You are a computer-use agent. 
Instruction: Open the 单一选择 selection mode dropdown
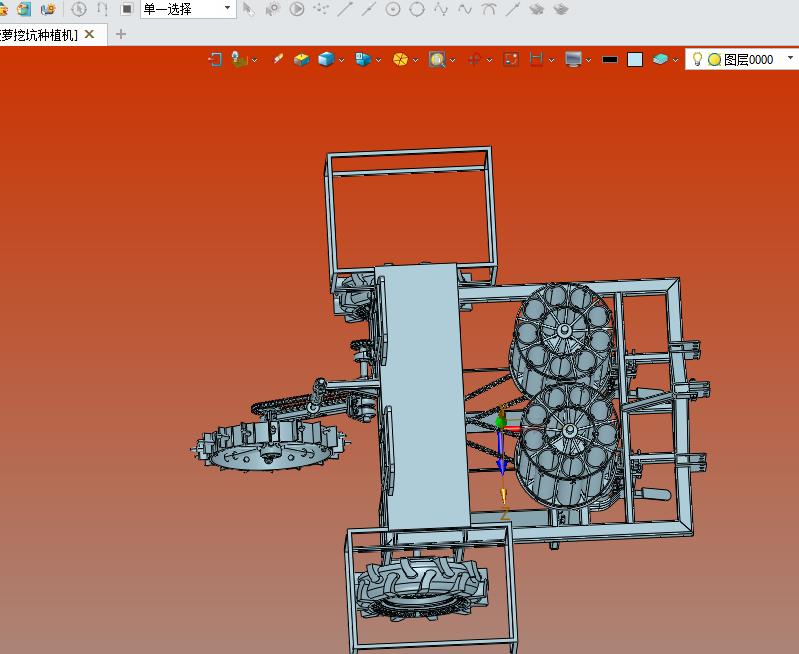click(x=188, y=9)
